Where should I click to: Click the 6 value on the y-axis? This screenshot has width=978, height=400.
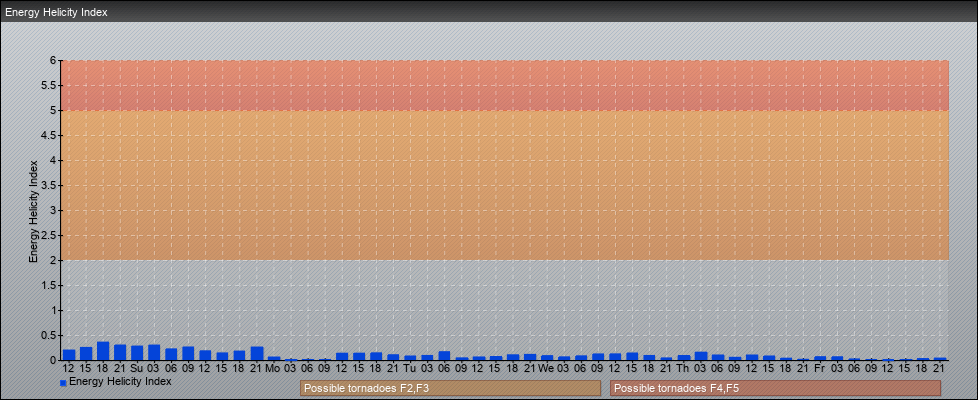tap(54, 61)
